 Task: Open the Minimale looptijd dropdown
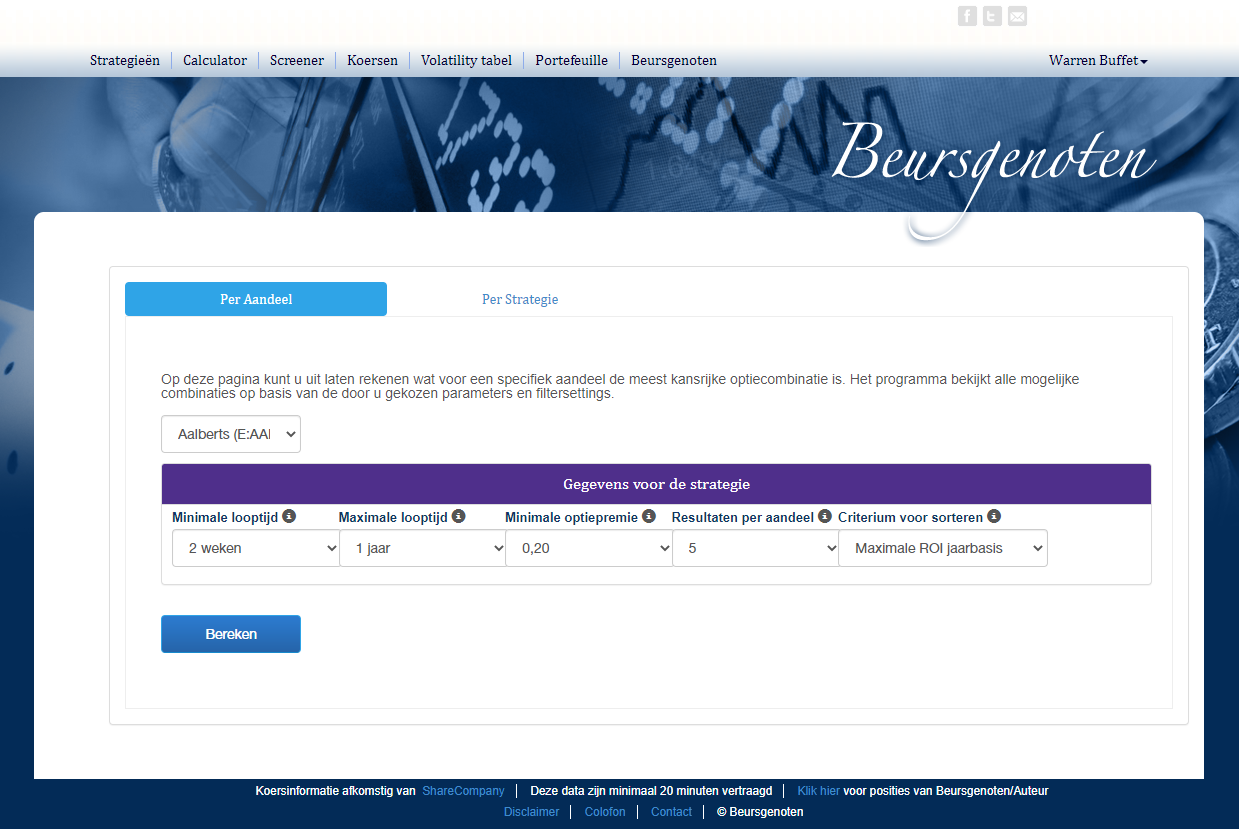point(255,548)
